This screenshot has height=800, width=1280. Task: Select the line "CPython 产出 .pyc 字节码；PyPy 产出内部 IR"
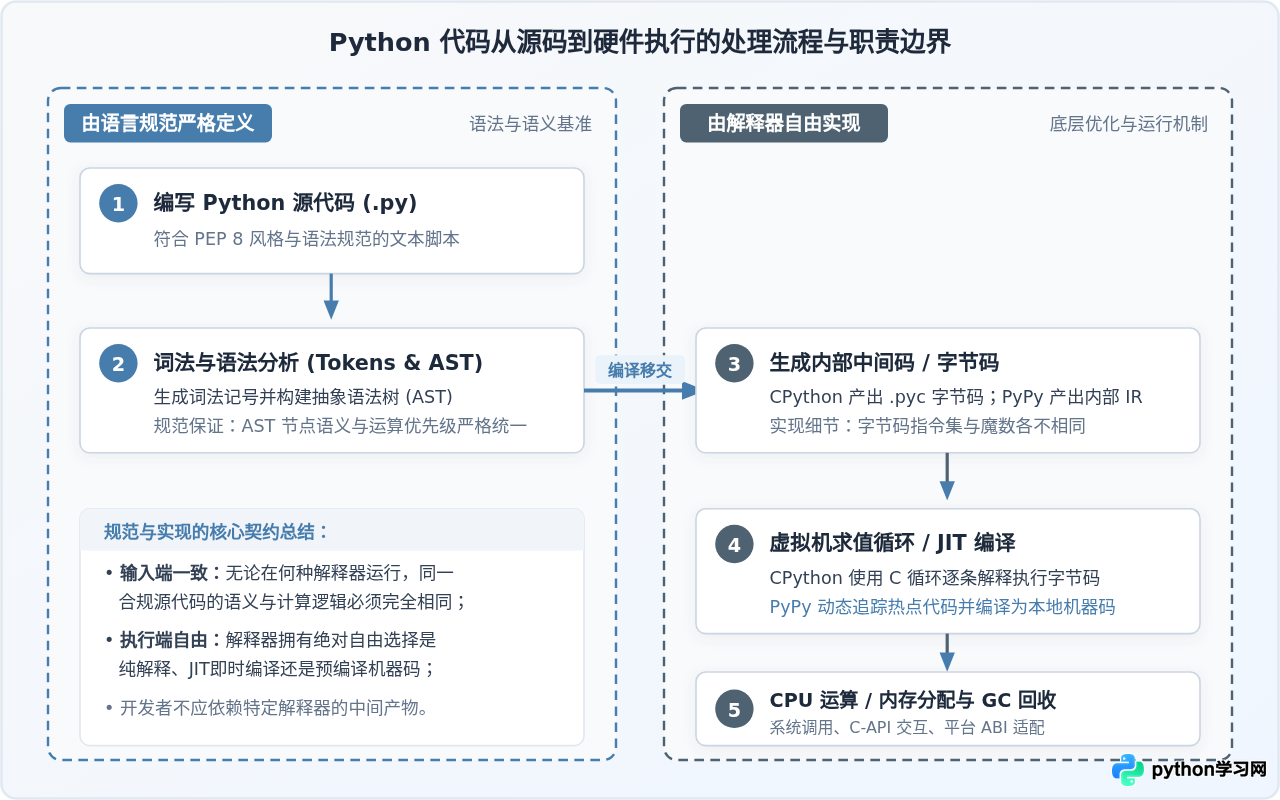(x=956, y=397)
